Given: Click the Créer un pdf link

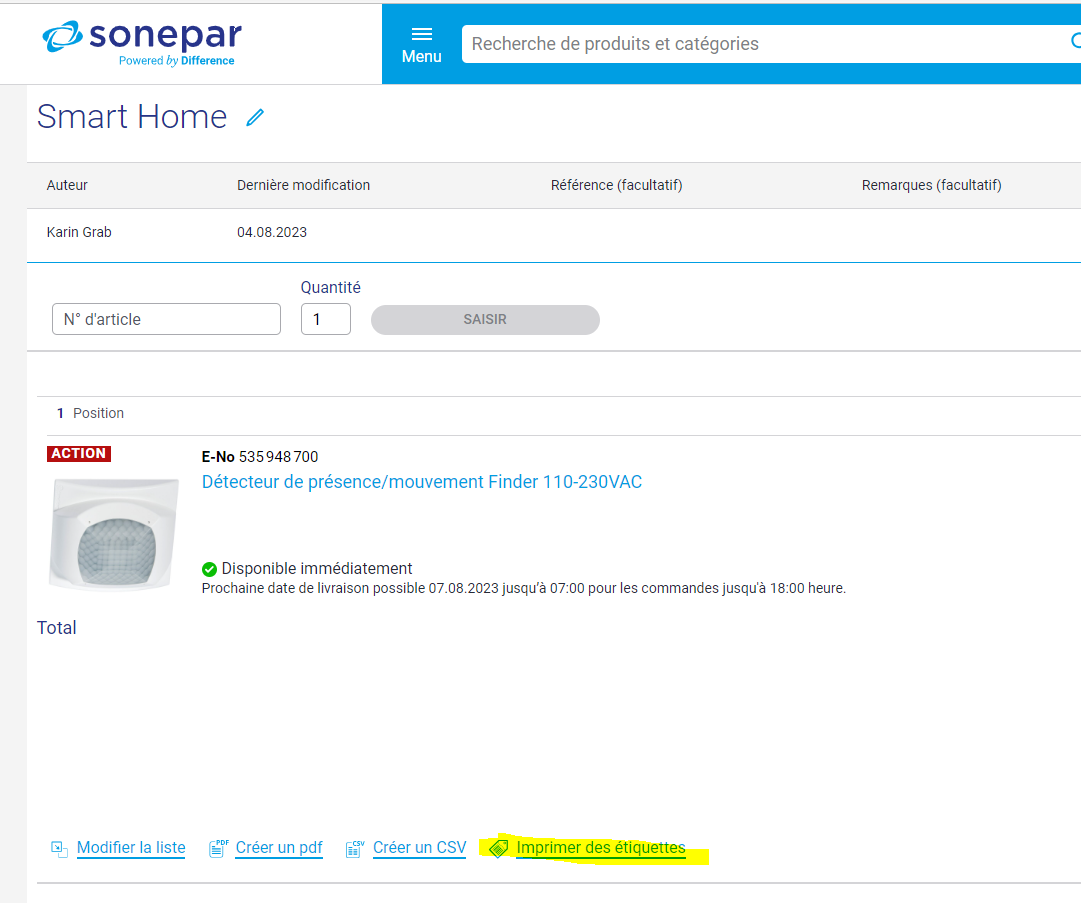Looking at the screenshot, I should tap(279, 848).
